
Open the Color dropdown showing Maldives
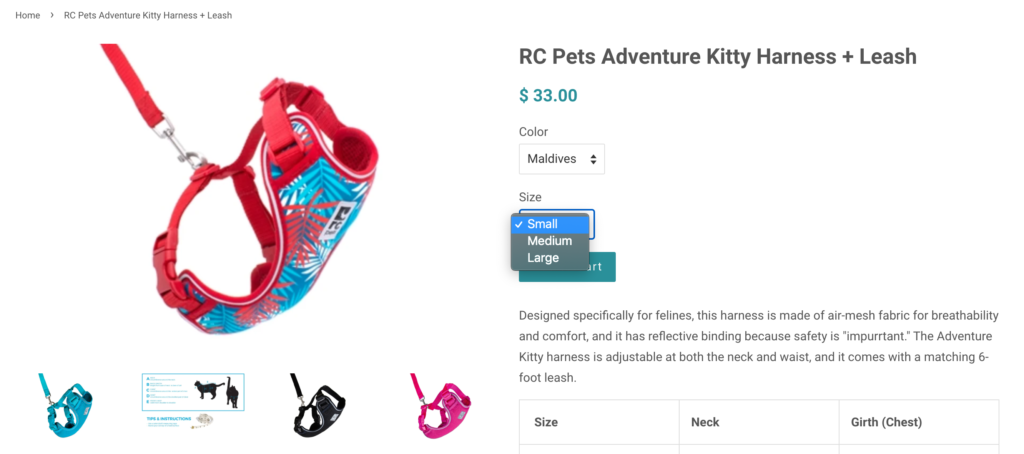[561, 159]
